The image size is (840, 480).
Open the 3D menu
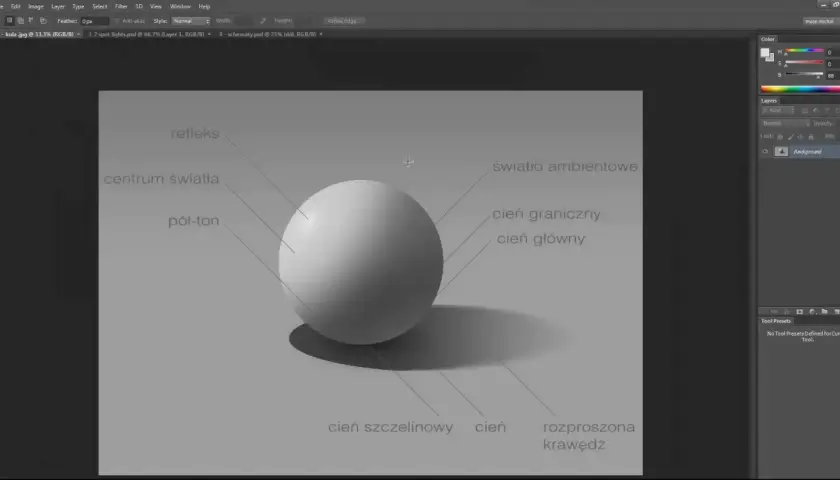(x=139, y=6)
